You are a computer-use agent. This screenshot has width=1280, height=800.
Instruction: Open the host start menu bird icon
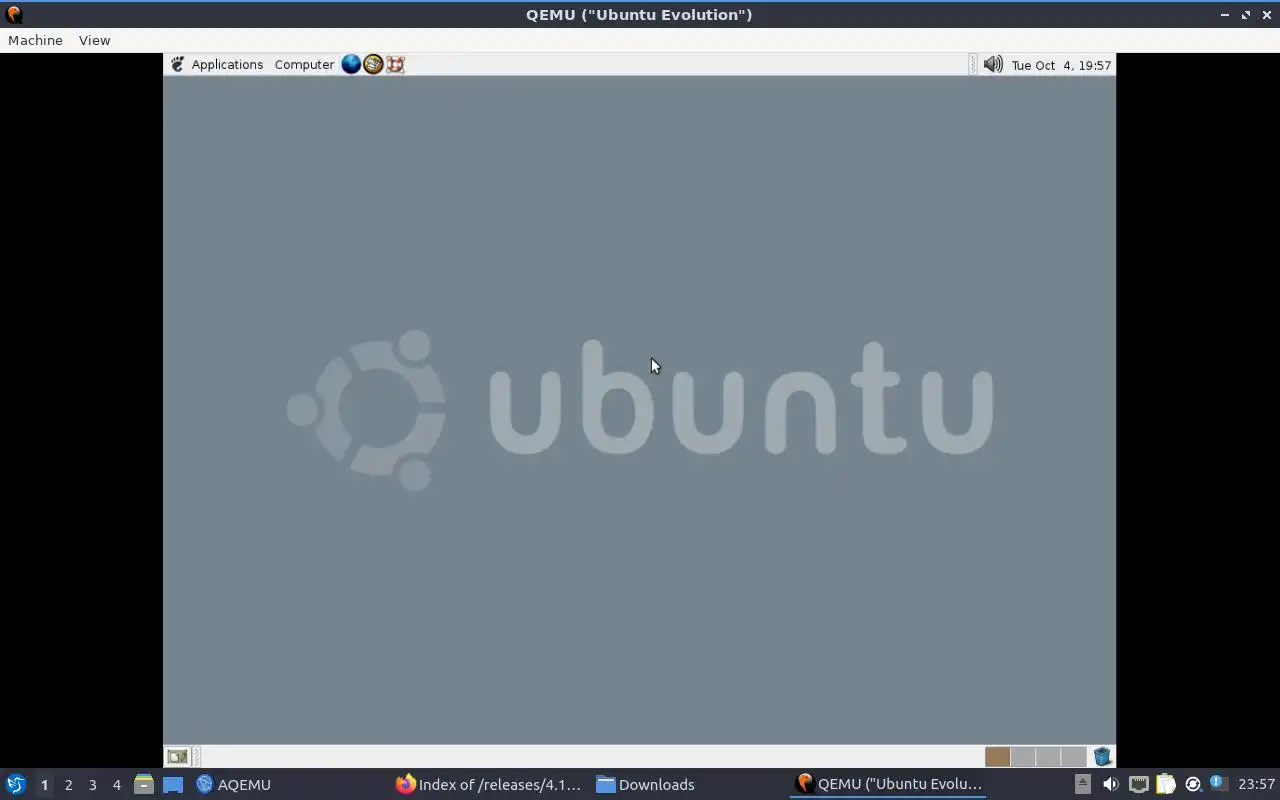15,784
